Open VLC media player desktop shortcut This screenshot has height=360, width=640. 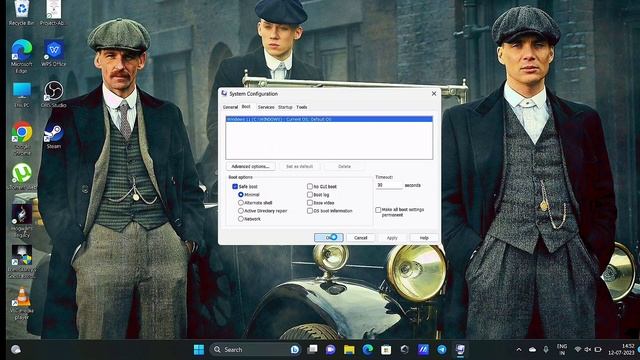point(22,303)
